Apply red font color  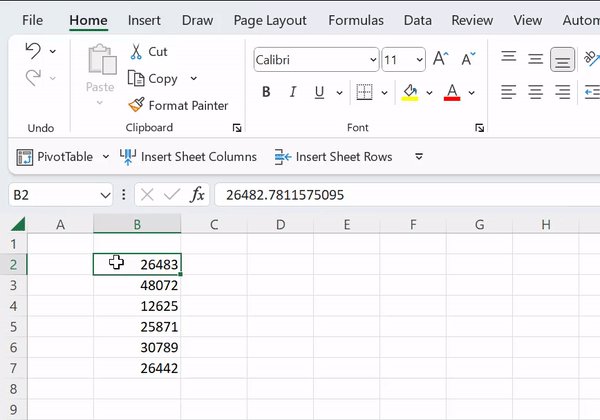point(452,92)
